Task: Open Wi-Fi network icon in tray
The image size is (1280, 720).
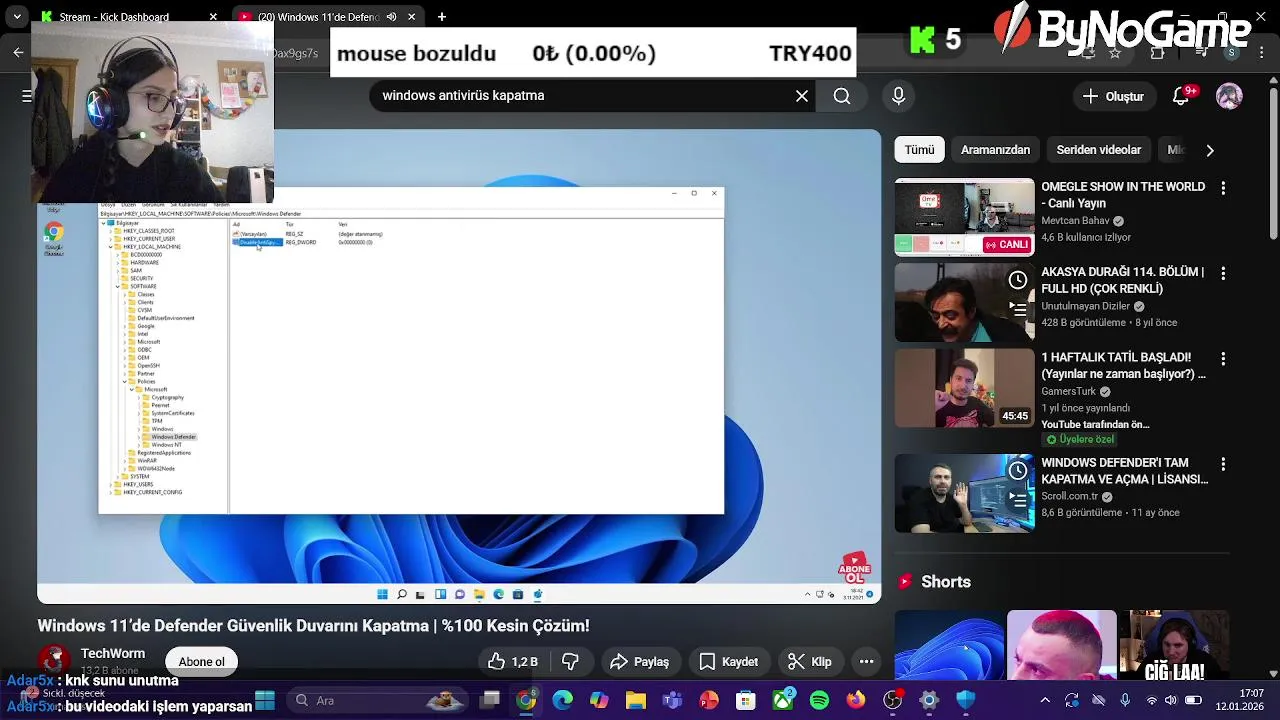Action: (1151, 700)
